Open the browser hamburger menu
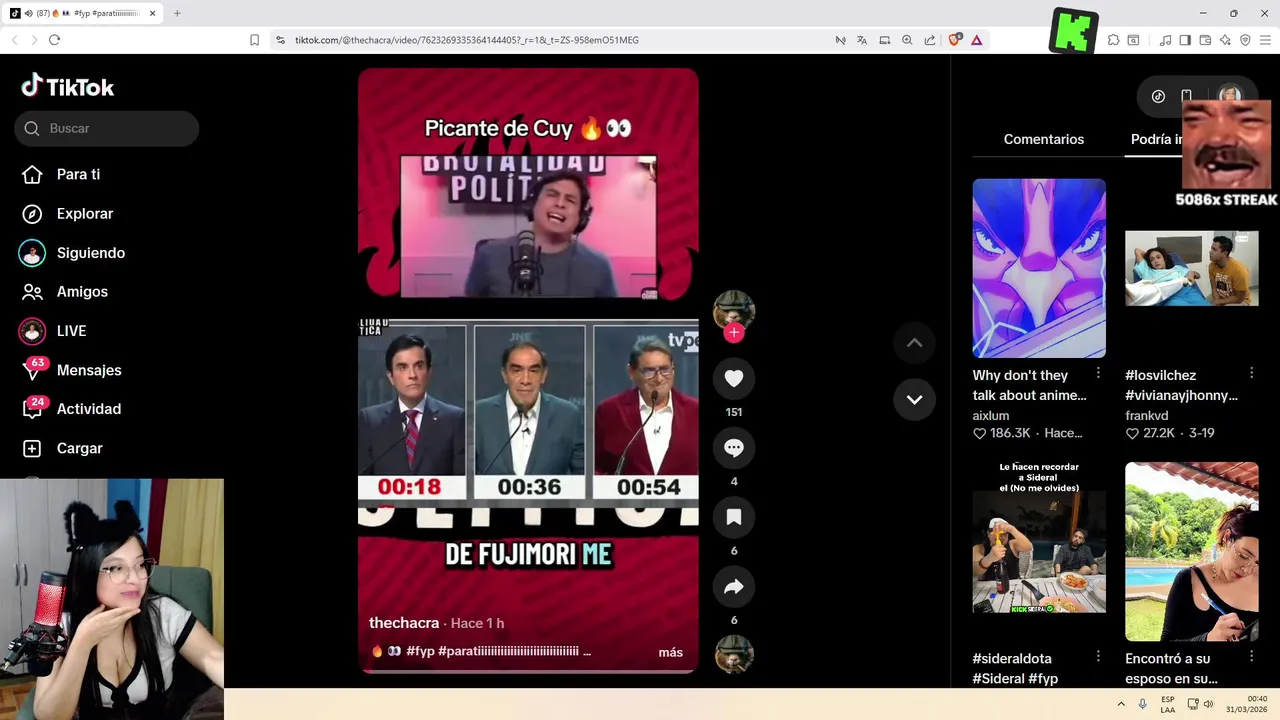 [1265, 40]
